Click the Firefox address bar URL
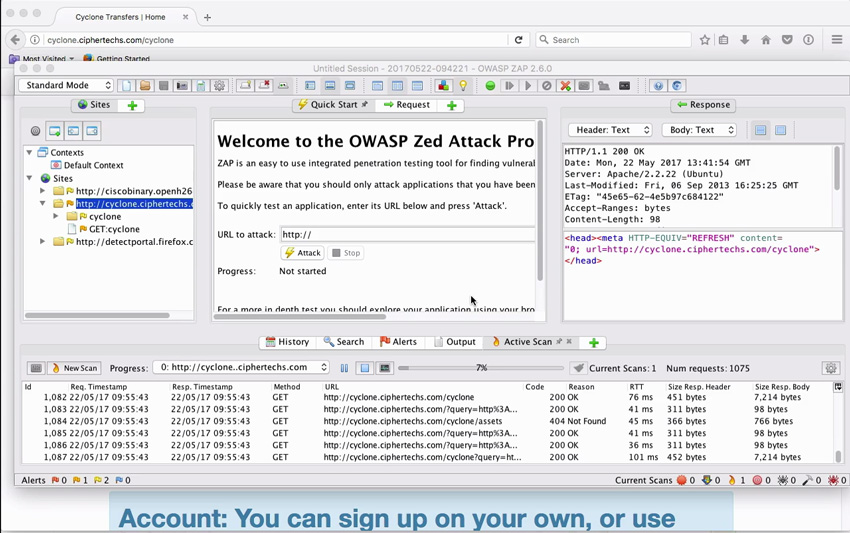Viewport: 850px width, 533px height. coord(111,40)
